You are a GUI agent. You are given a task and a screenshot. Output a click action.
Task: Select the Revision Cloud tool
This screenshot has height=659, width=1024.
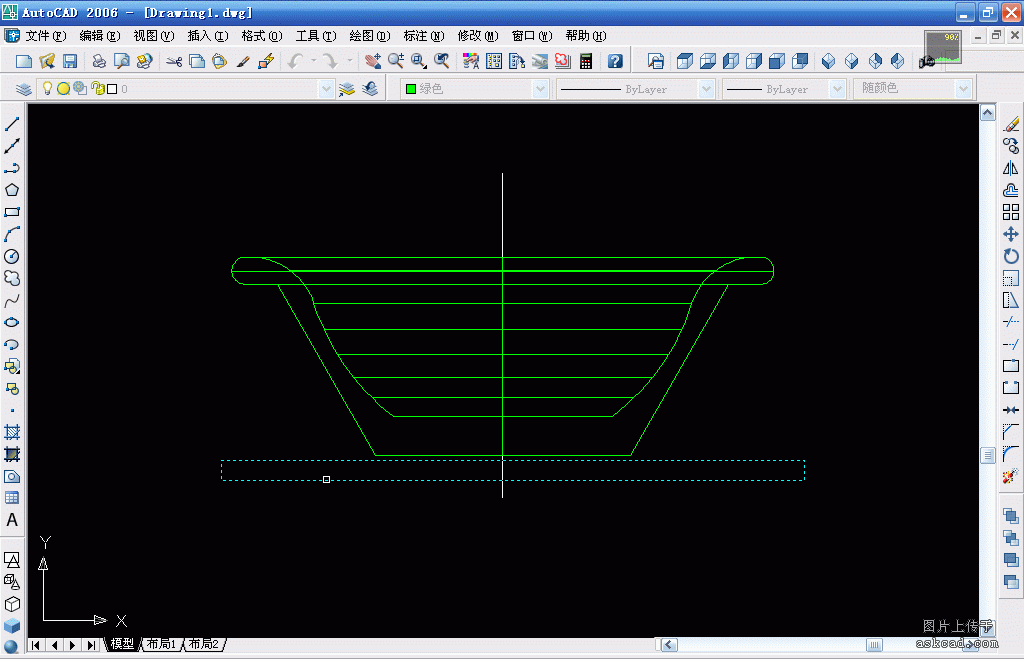12,278
